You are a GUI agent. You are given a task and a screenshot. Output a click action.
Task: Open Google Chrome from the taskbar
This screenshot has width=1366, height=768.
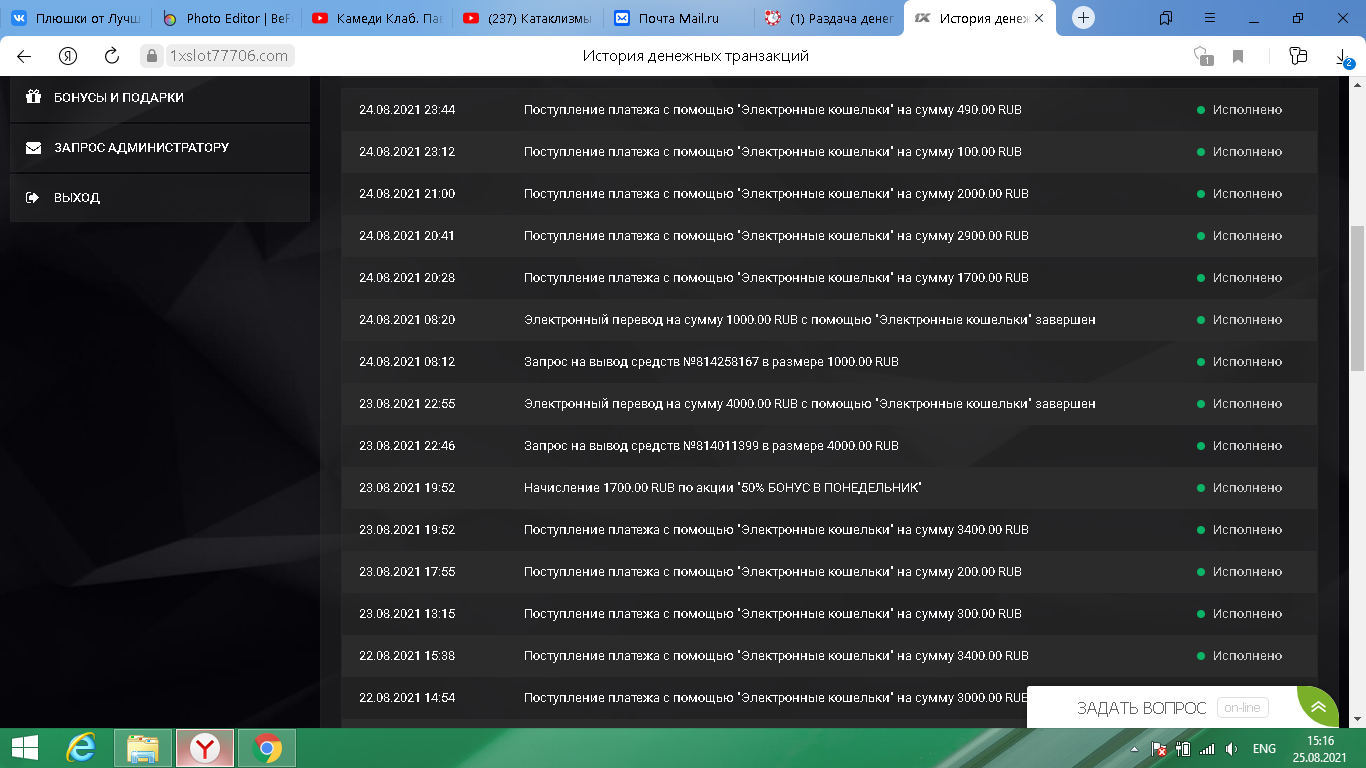267,748
